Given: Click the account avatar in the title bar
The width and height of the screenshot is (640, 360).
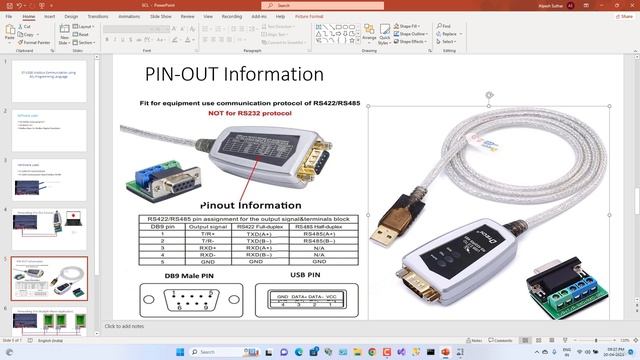Looking at the screenshot, I should tap(570, 6).
